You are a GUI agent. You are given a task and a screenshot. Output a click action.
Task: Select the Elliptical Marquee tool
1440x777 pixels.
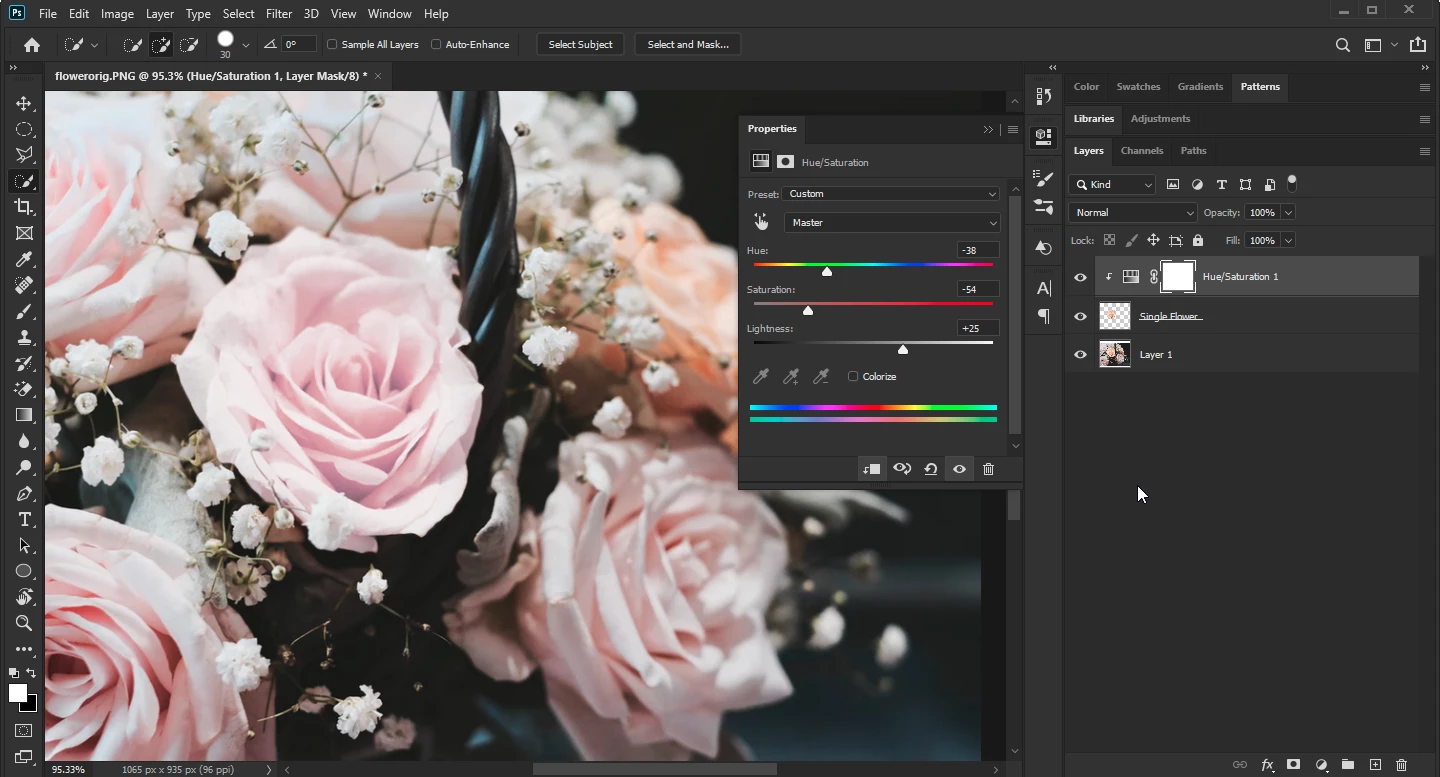point(24,130)
